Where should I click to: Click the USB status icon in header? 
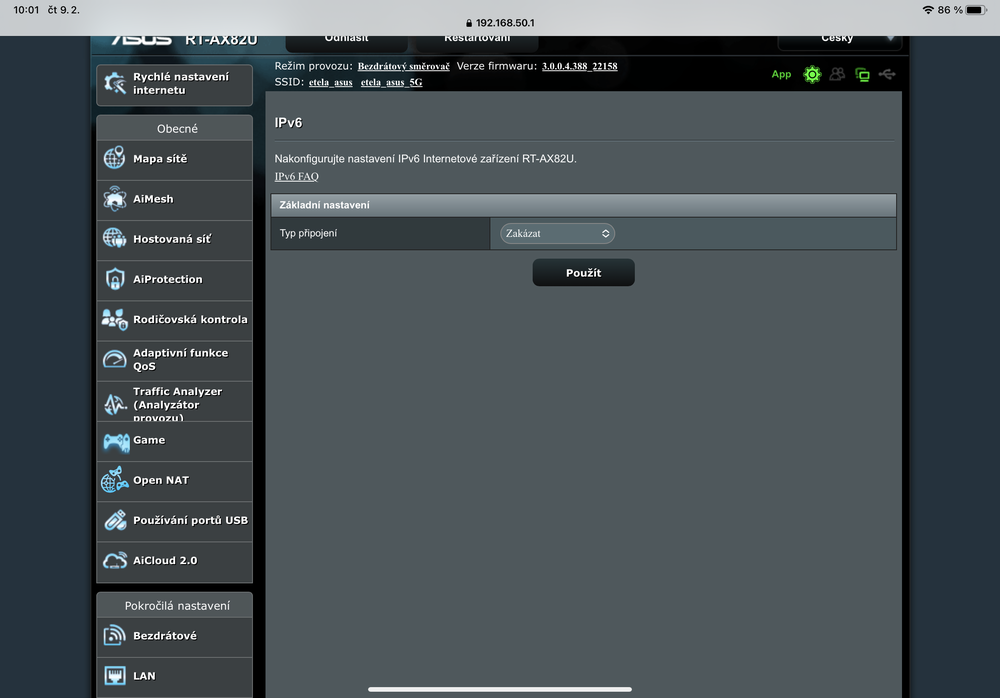coord(887,74)
